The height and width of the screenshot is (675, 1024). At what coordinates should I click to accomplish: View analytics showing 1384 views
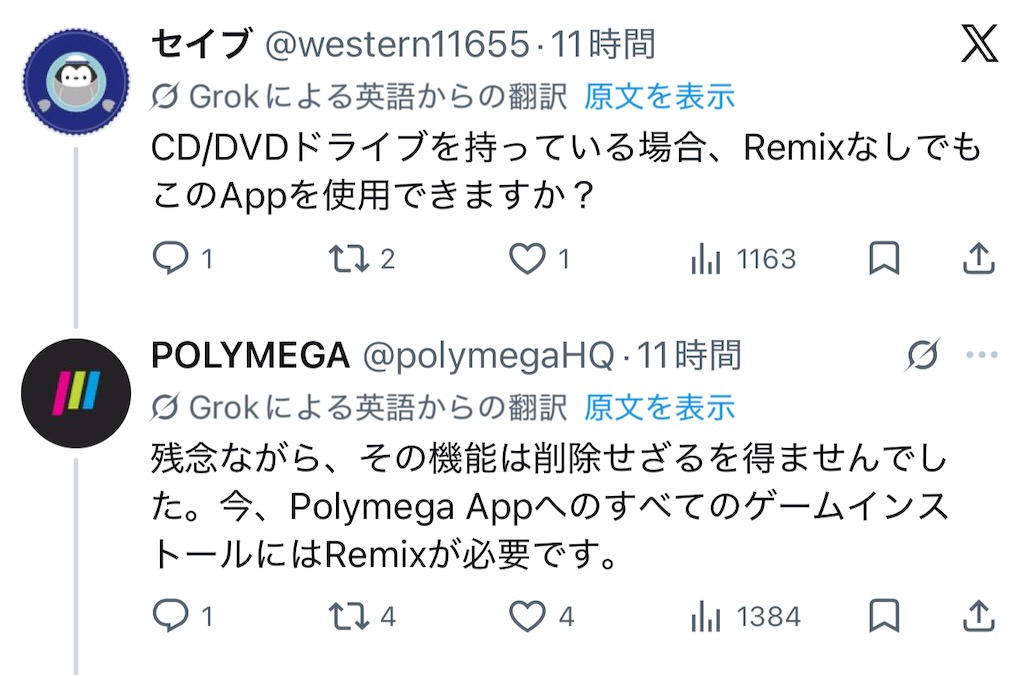tap(745, 616)
